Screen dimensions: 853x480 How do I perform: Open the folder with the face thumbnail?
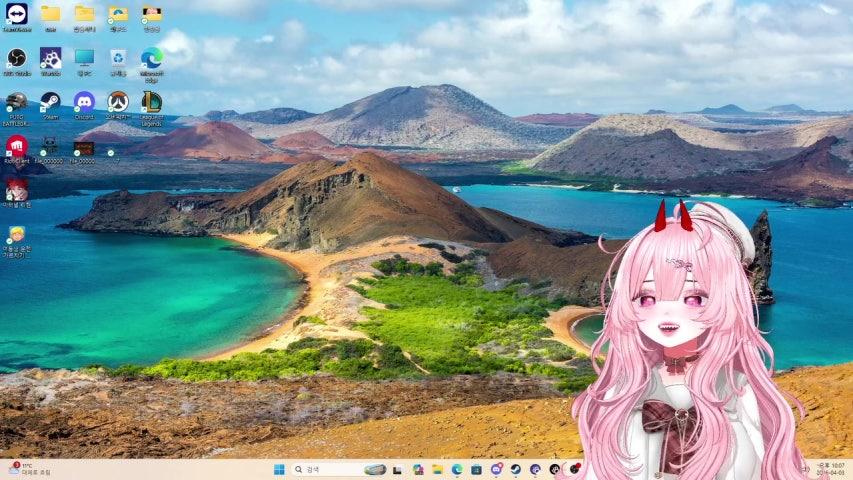pyautogui.click(x=152, y=17)
